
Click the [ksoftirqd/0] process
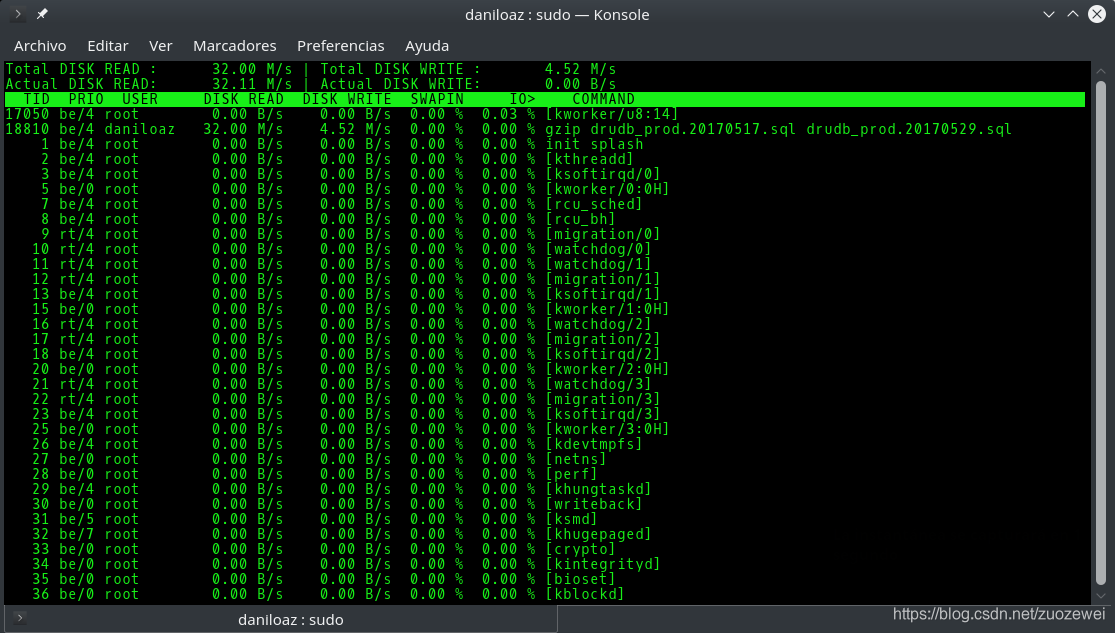coord(602,174)
